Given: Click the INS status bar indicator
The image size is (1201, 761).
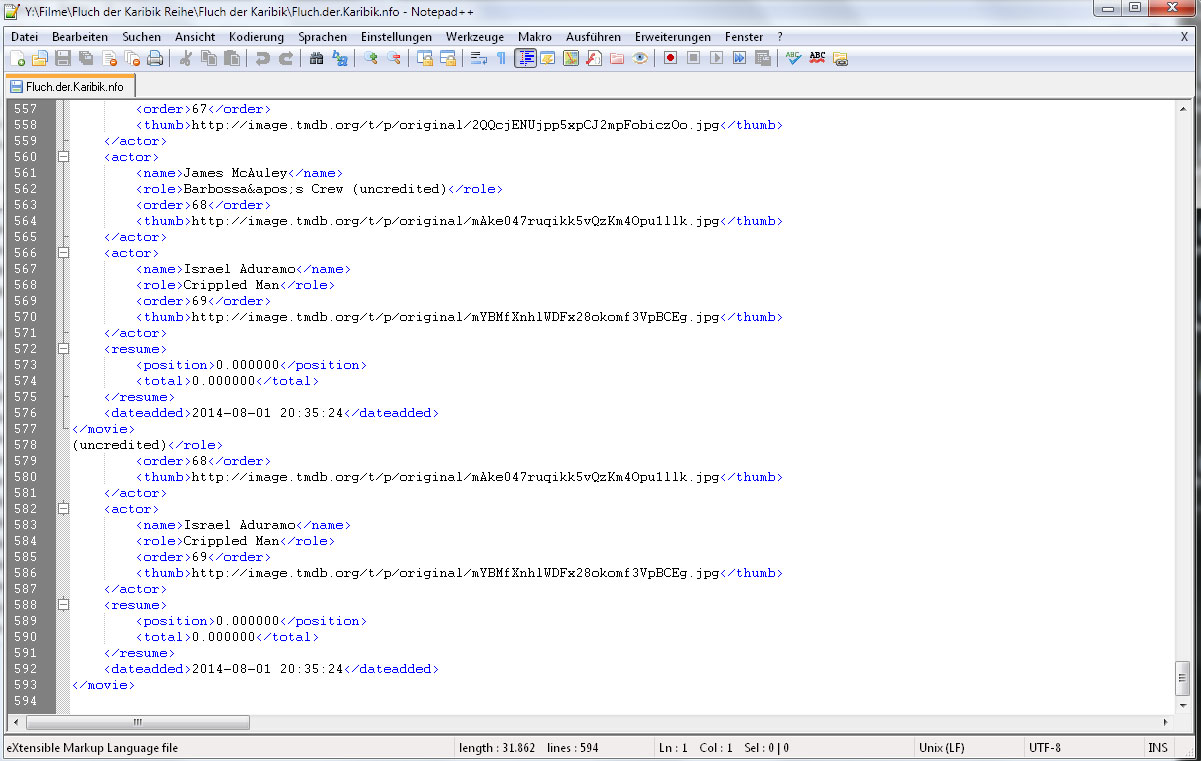Looking at the screenshot, I should pos(1158,748).
